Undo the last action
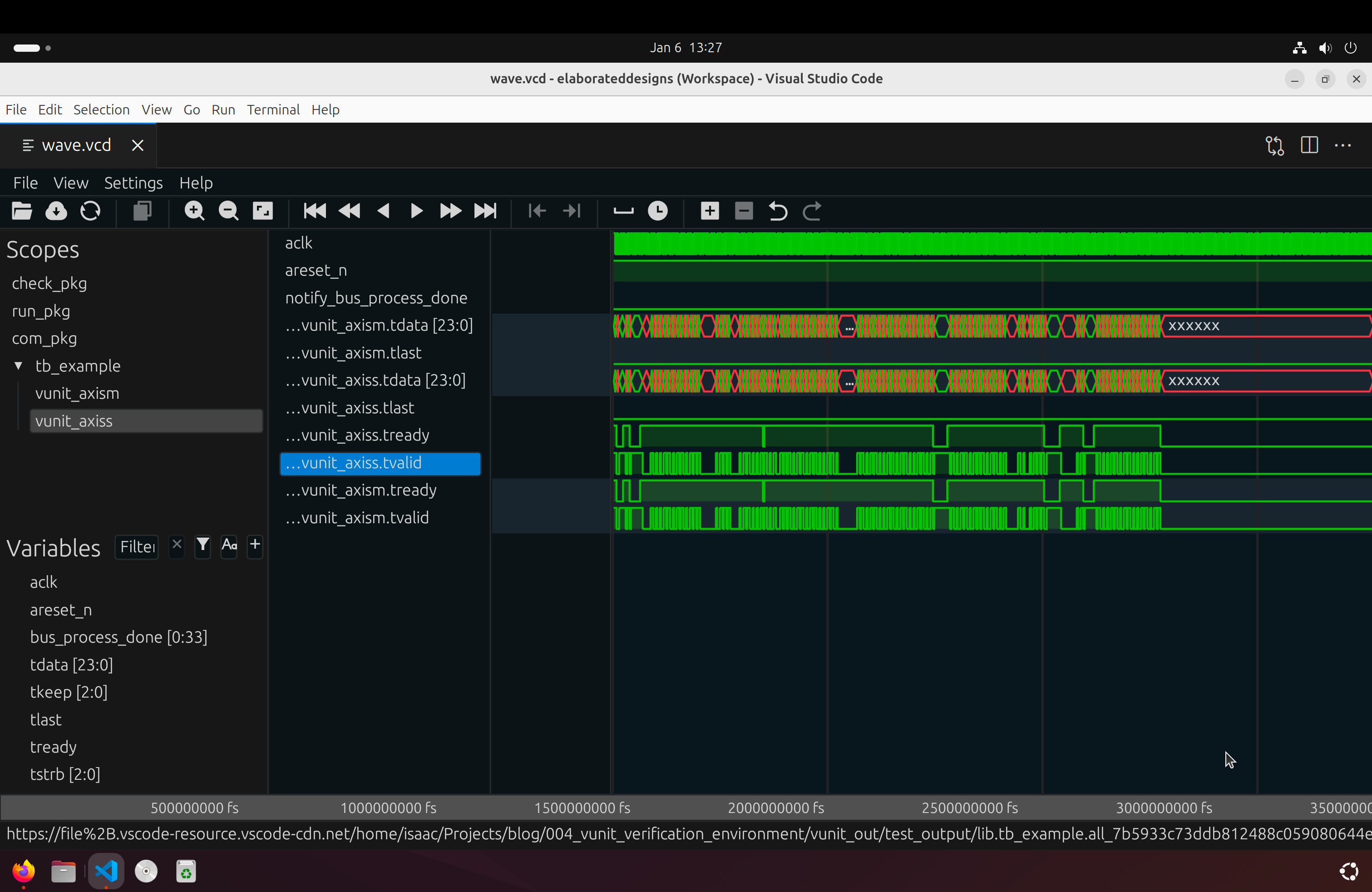The height and width of the screenshot is (892, 1372). coord(778,211)
